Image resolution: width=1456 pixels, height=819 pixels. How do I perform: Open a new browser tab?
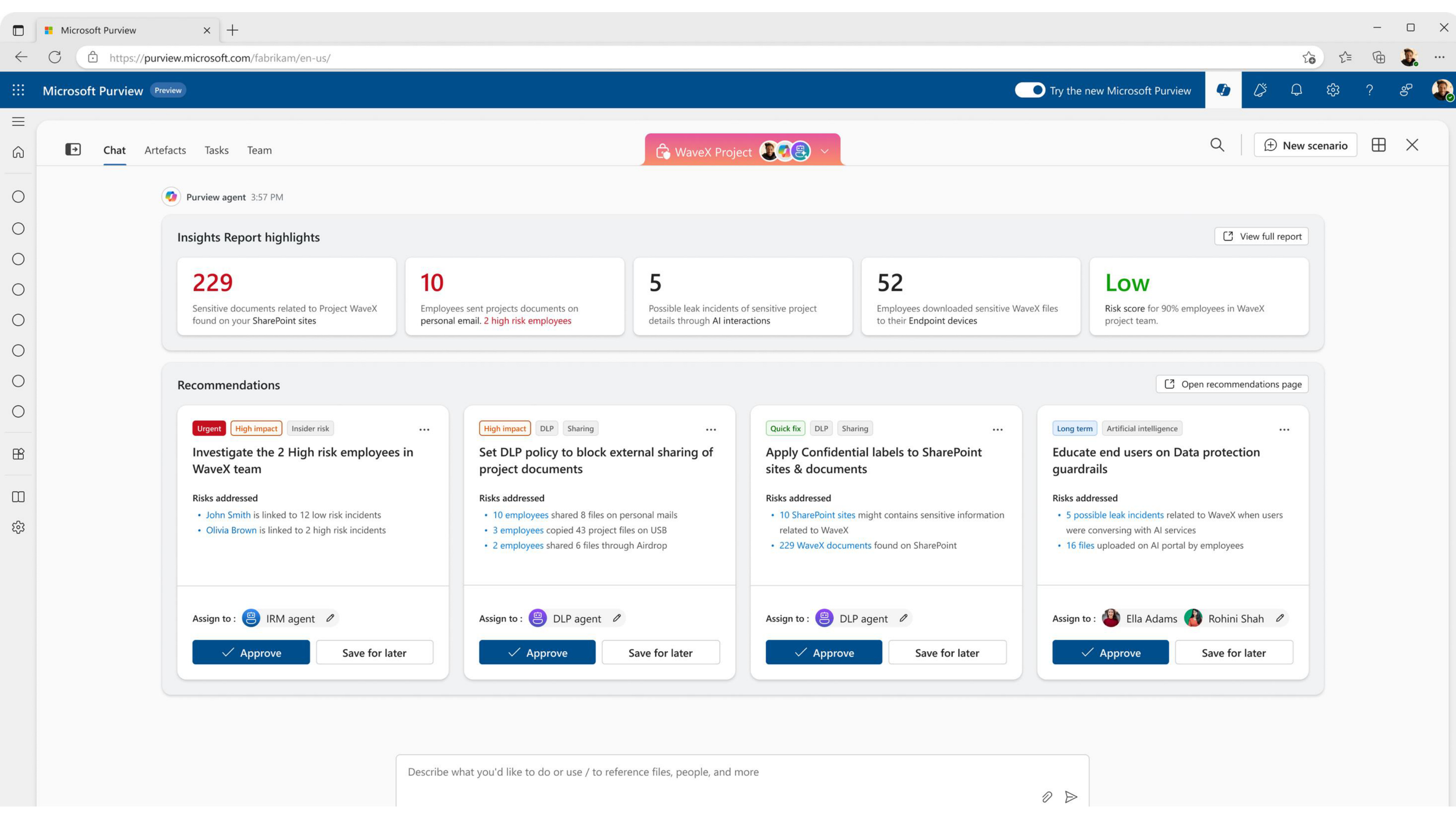[x=232, y=30]
